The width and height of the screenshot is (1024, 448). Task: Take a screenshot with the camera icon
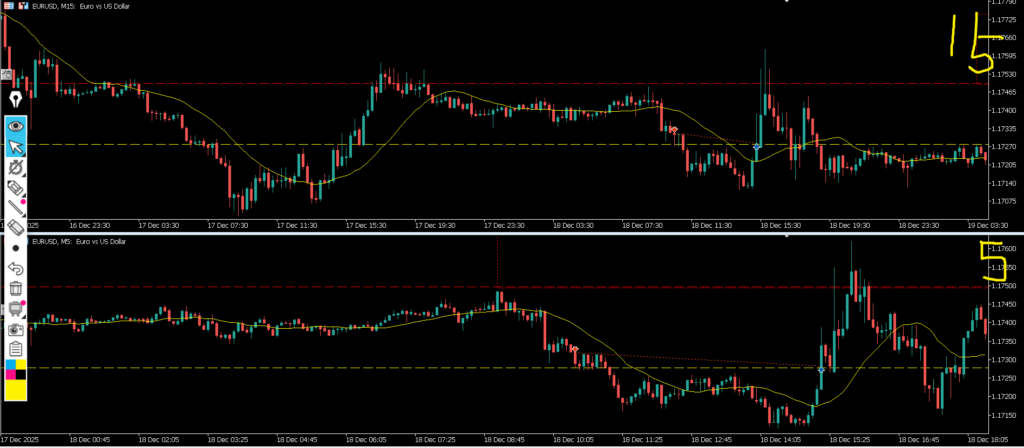(16, 330)
